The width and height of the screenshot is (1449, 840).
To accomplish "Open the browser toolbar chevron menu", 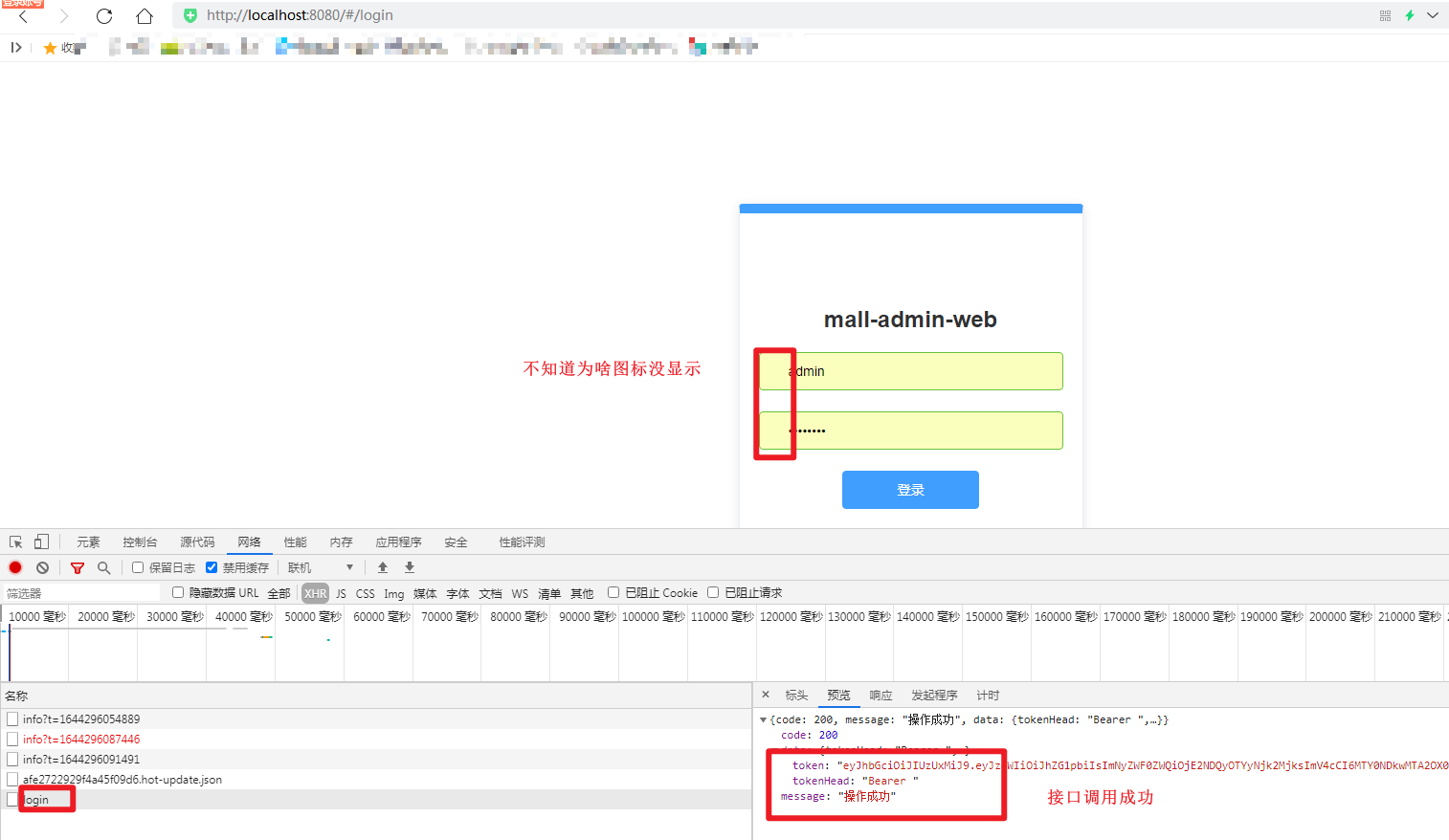I will tap(1432, 15).
